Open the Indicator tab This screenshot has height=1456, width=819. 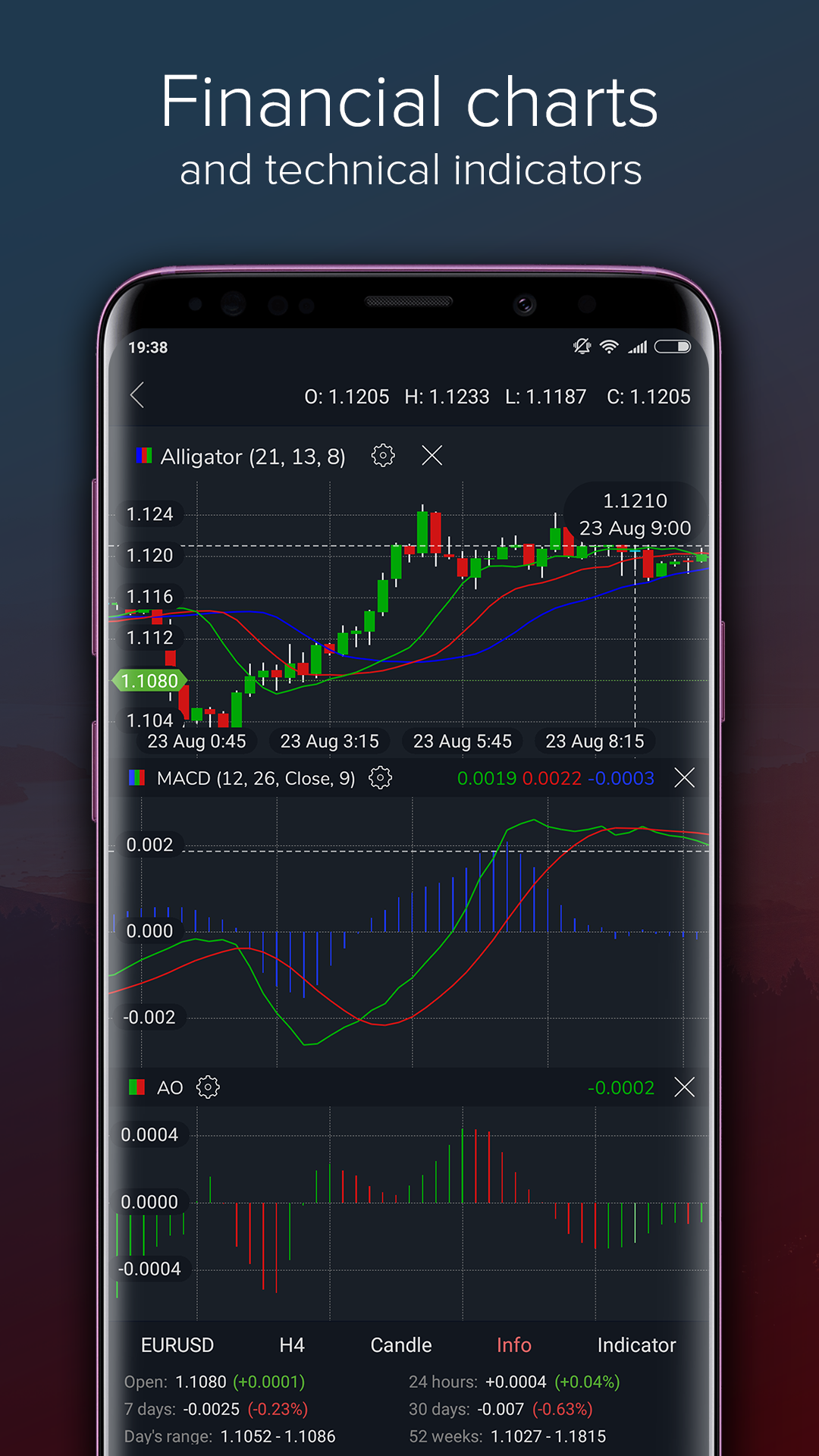636,1345
